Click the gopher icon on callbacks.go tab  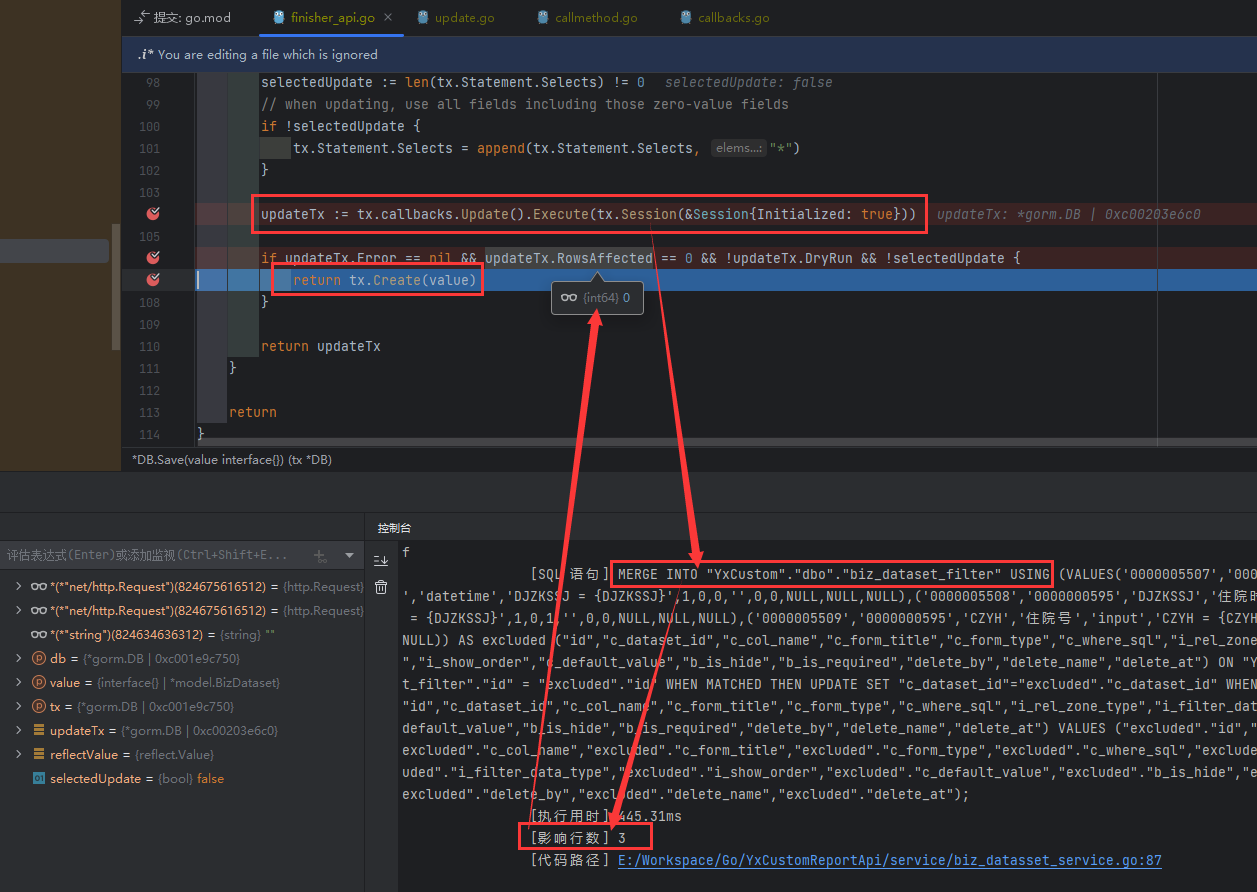(685, 17)
